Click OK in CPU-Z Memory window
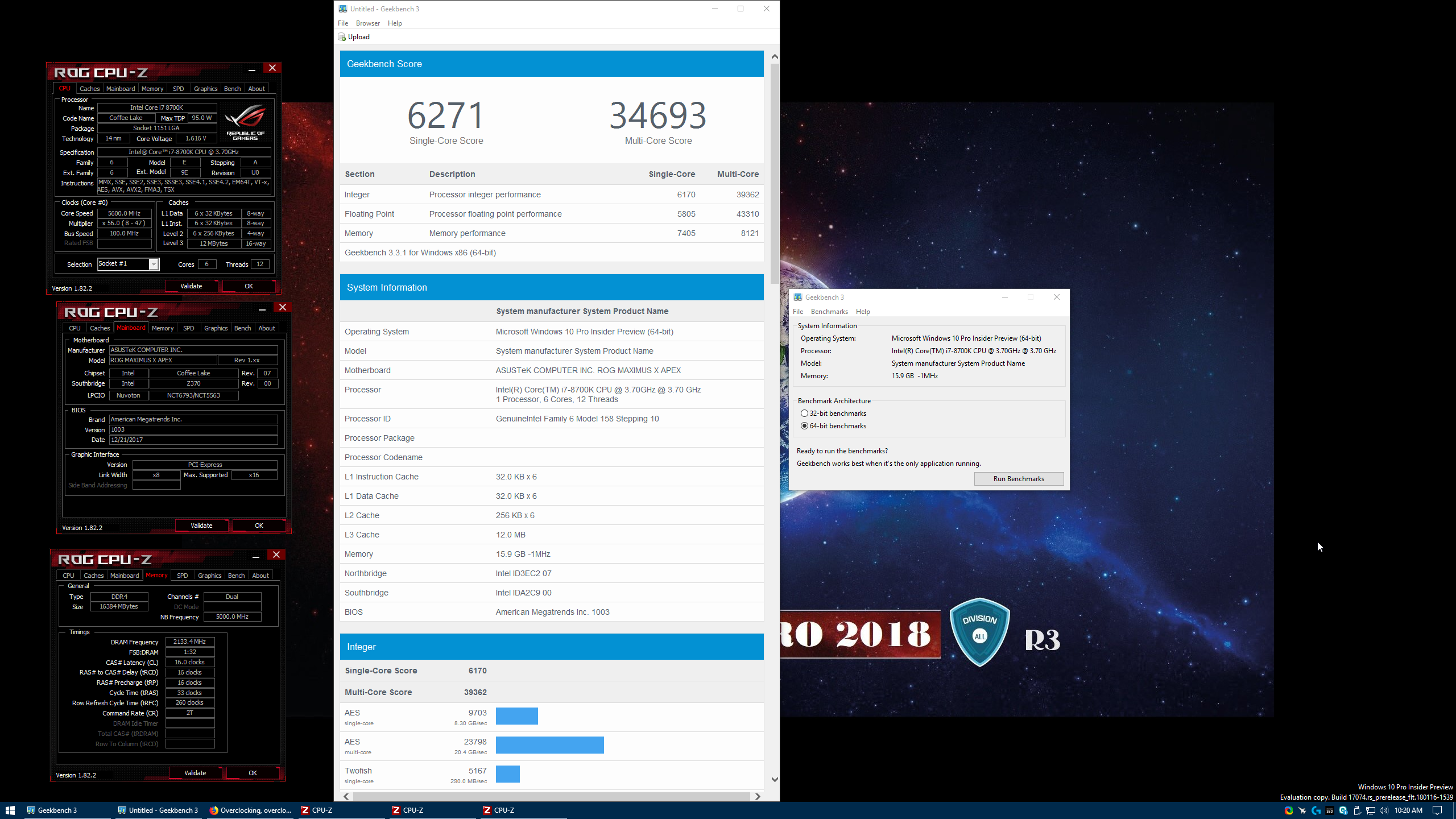This screenshot has width=1456, height=819. coord(253,773)
